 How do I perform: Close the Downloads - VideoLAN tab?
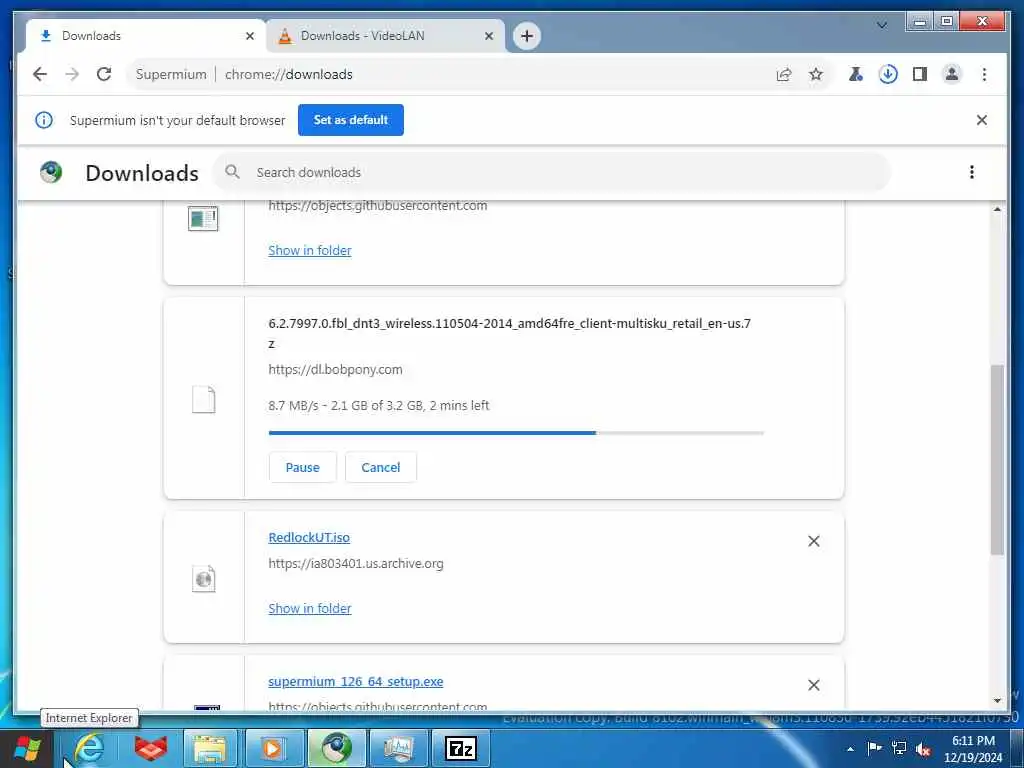(x=488, y=37)
